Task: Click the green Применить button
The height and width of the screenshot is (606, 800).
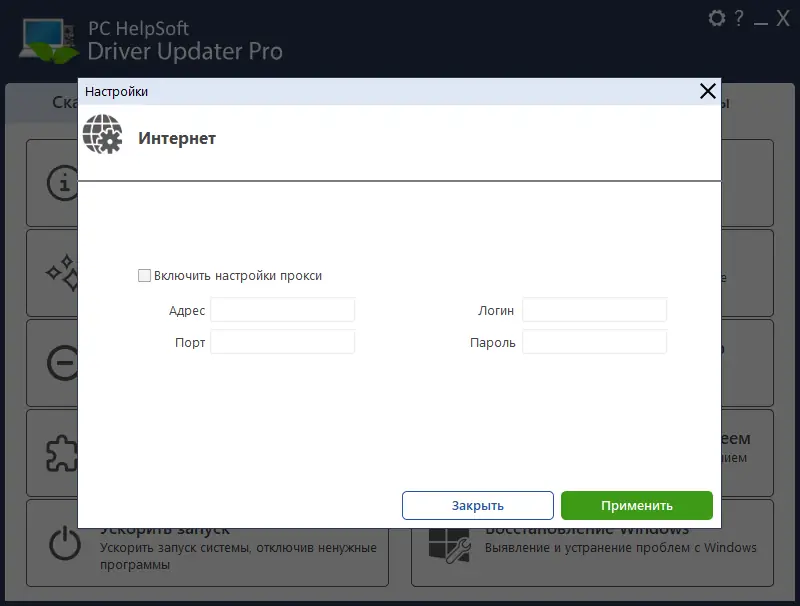Action: [637, 505]
